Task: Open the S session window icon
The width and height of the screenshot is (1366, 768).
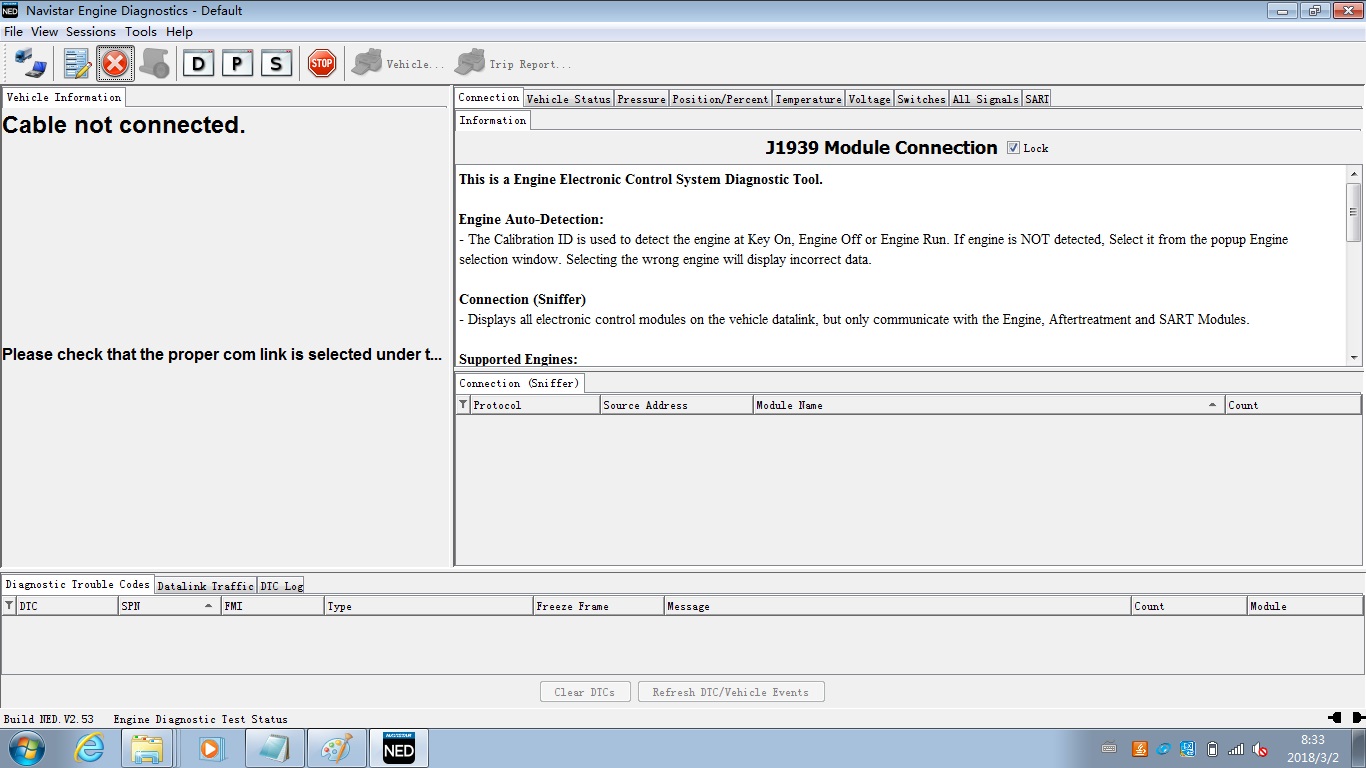Action: pos(276,64)
